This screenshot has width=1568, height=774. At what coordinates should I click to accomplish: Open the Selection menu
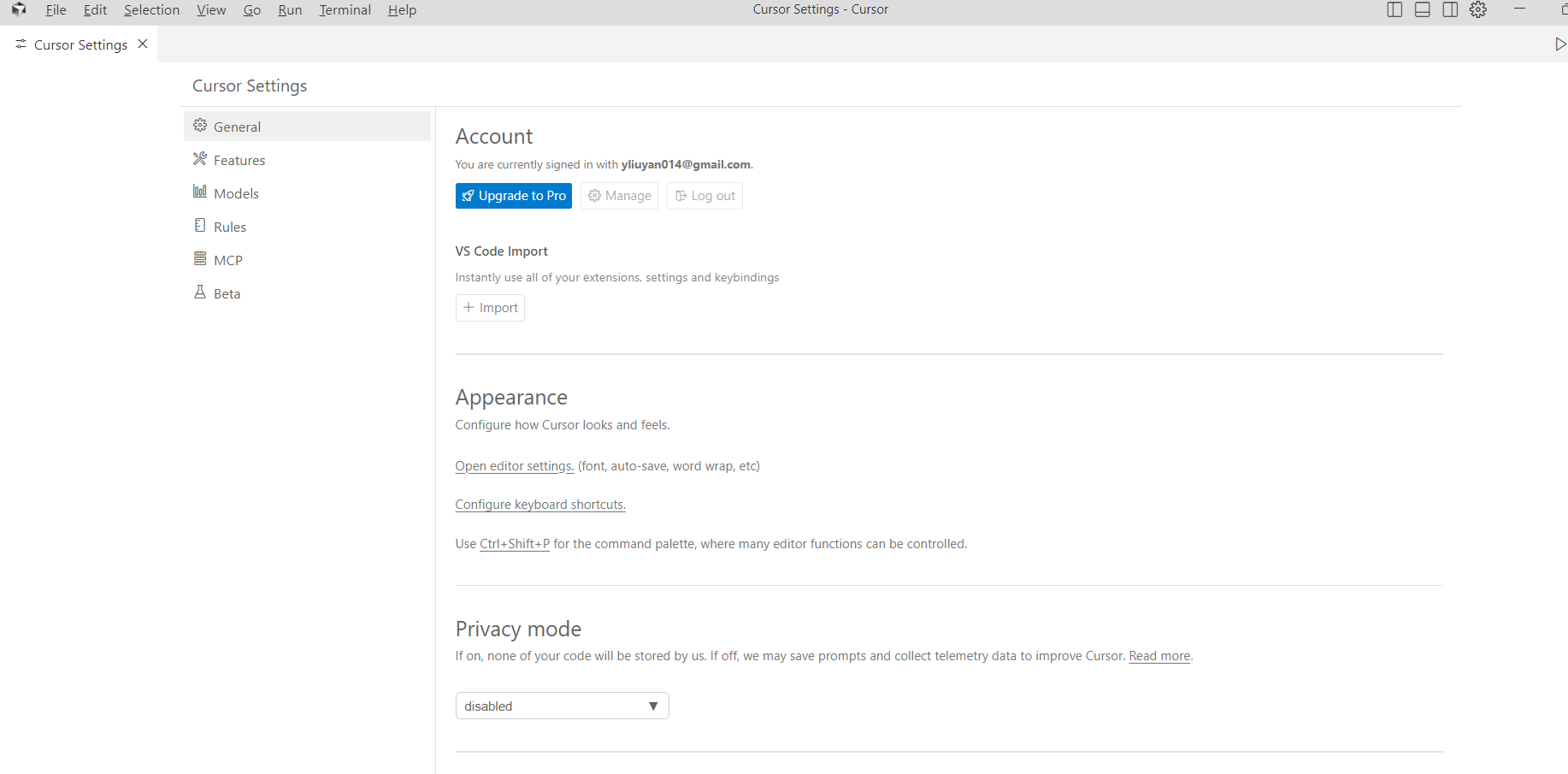[x=151, y=10]
